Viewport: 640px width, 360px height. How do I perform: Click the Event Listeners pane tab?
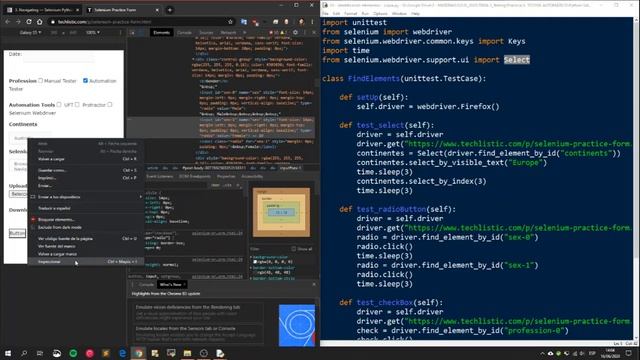(160, 176)
